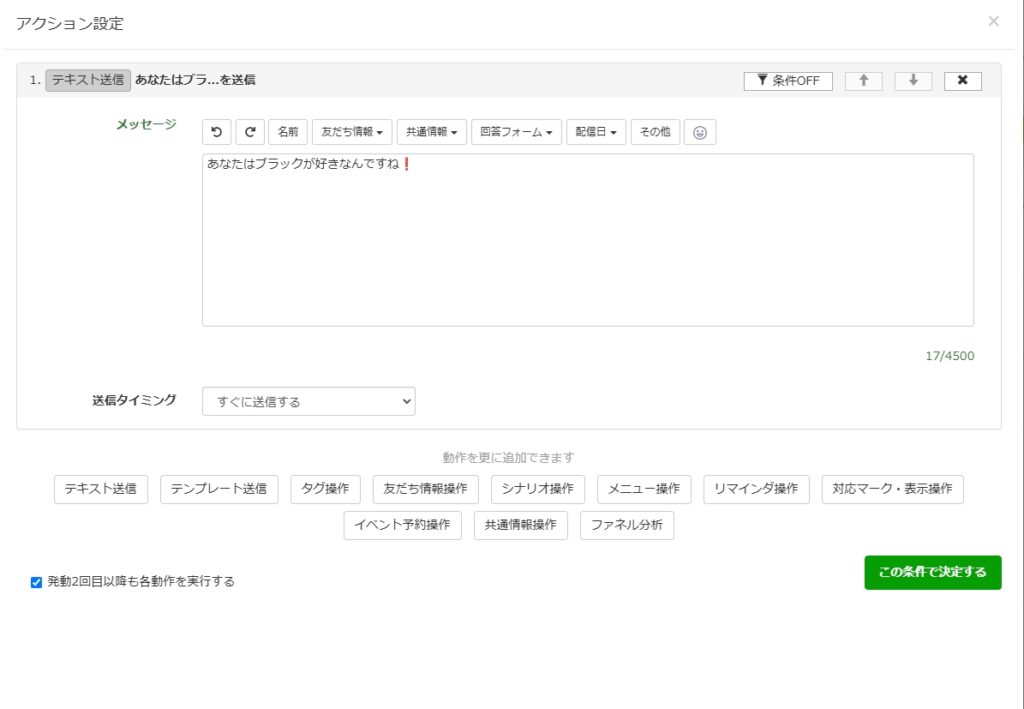Delete action 1 with the X button
Image resolution: width=1024 pixels, height=709 pixels.
(962, 81)
